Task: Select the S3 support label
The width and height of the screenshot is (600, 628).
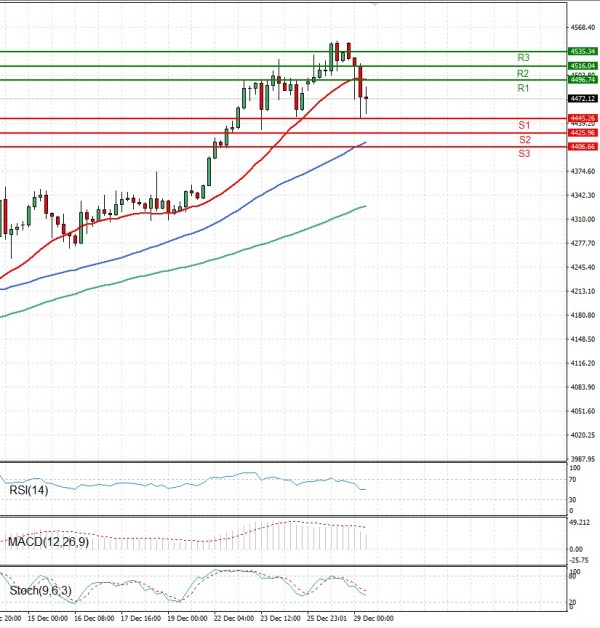Action: [523, 154]
